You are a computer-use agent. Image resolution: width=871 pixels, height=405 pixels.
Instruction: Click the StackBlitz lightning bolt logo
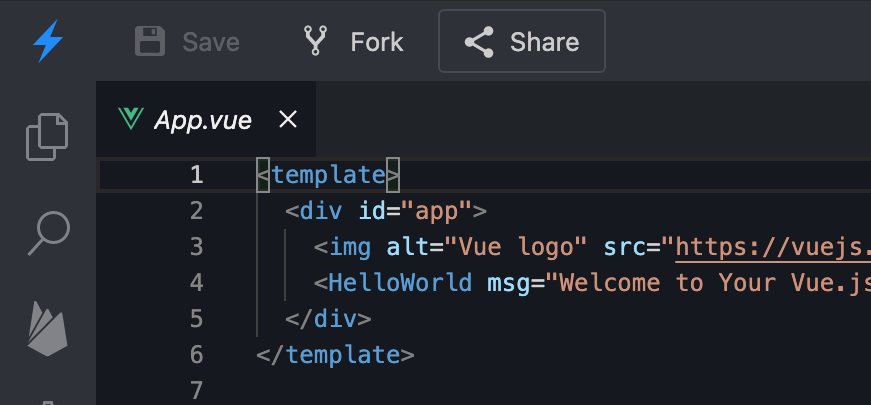pyautogui.click(x=47, y=41)
